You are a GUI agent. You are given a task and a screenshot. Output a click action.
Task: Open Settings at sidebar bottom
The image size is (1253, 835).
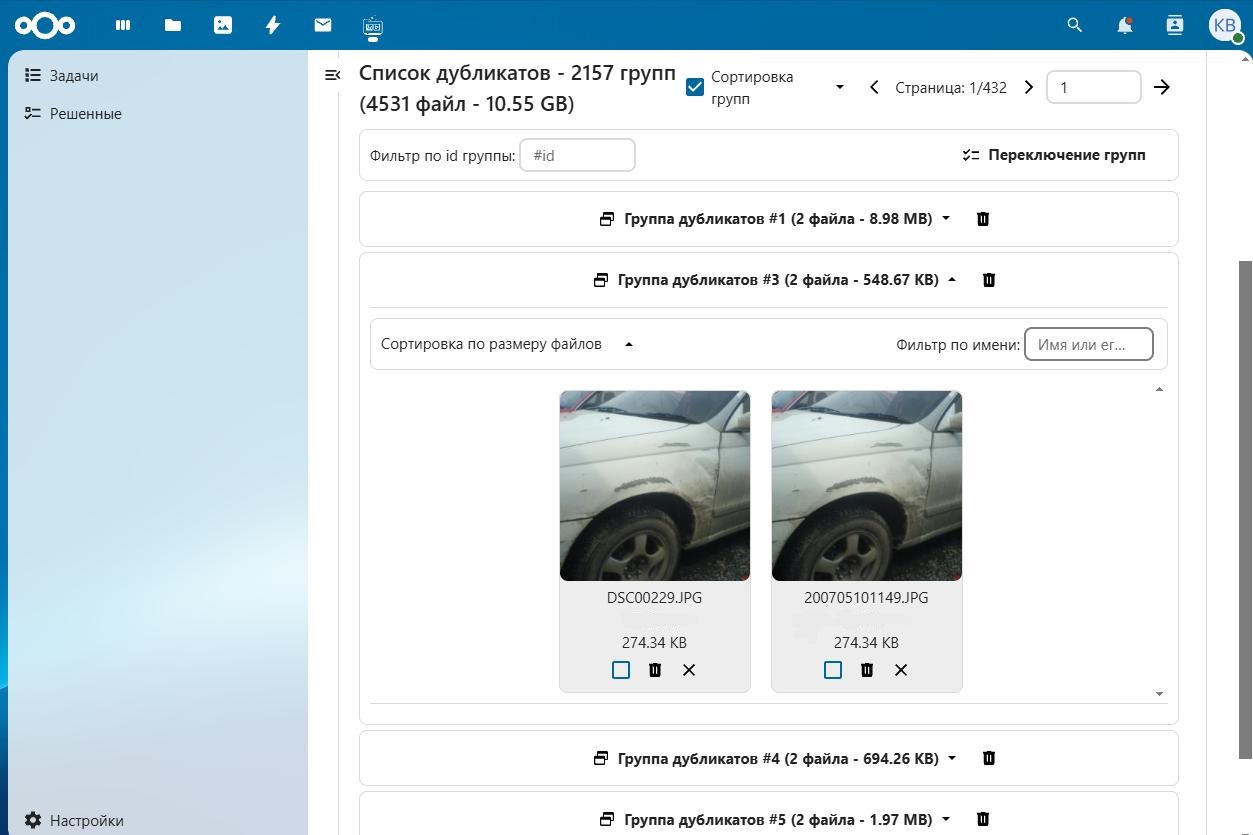click(86, 820)
